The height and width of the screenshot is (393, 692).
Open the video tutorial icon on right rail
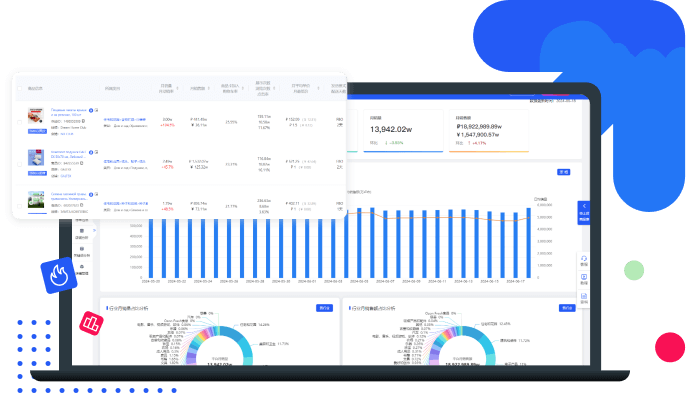(x=583, y=279)
